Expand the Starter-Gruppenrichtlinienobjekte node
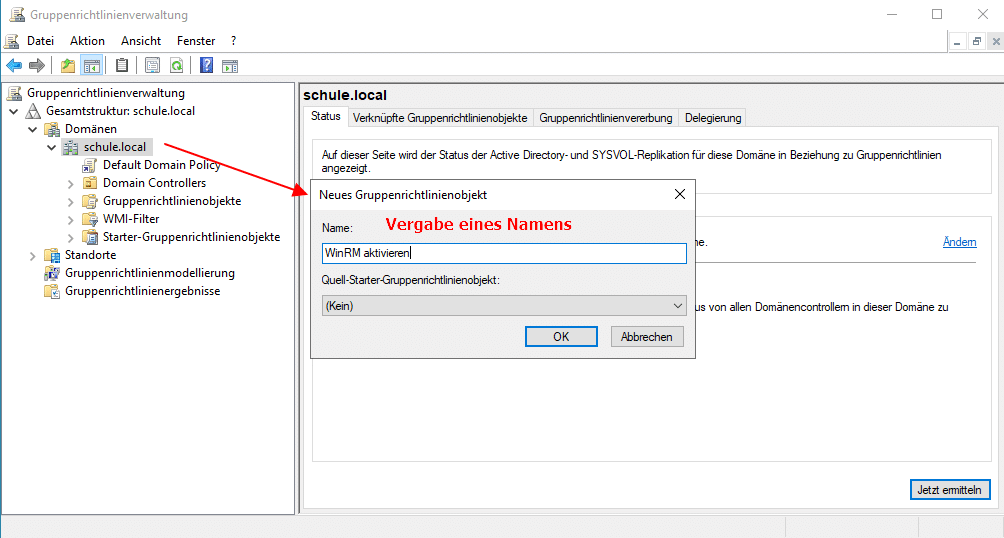 tap(70, 238)
